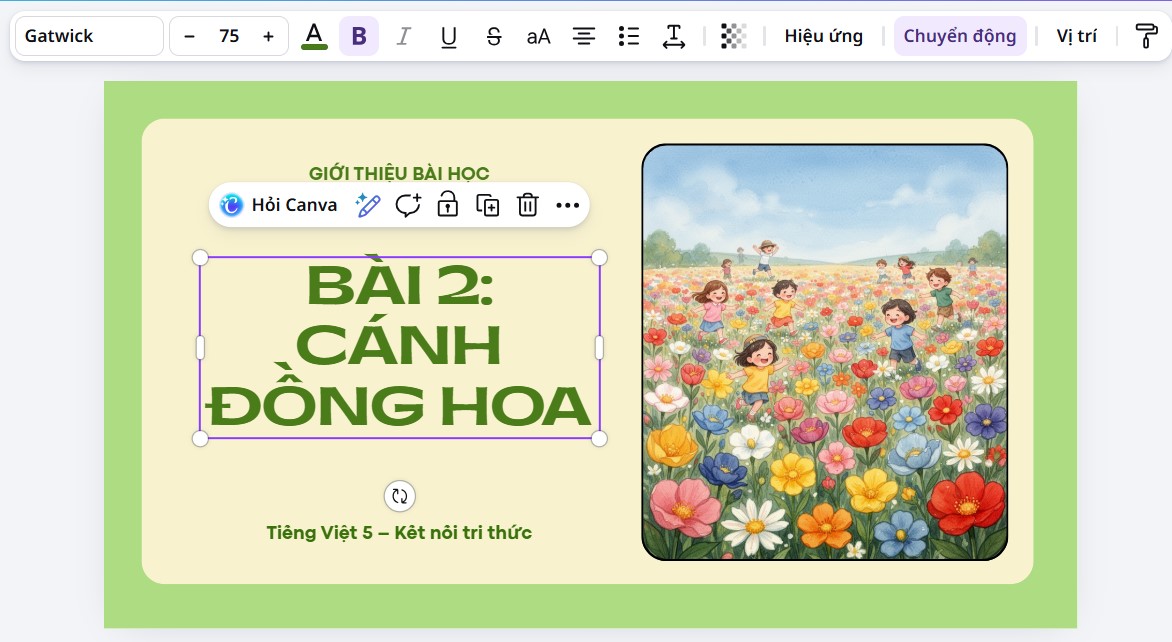Change letter case using the aA icon

point(538,36)
